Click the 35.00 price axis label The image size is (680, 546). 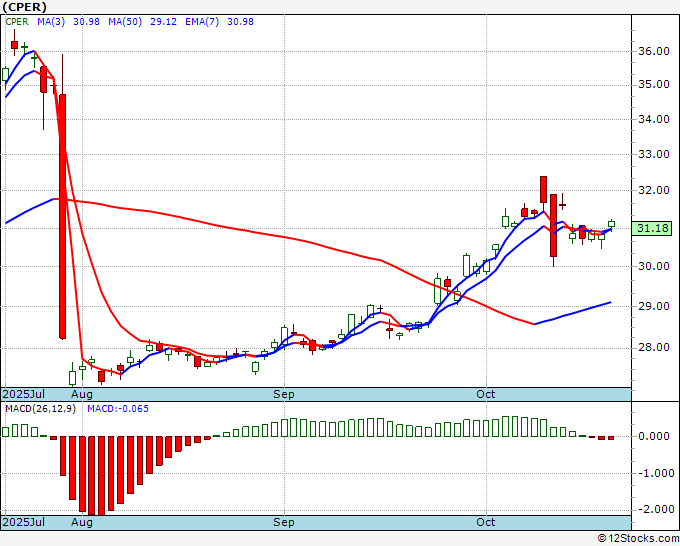(654, 84)
